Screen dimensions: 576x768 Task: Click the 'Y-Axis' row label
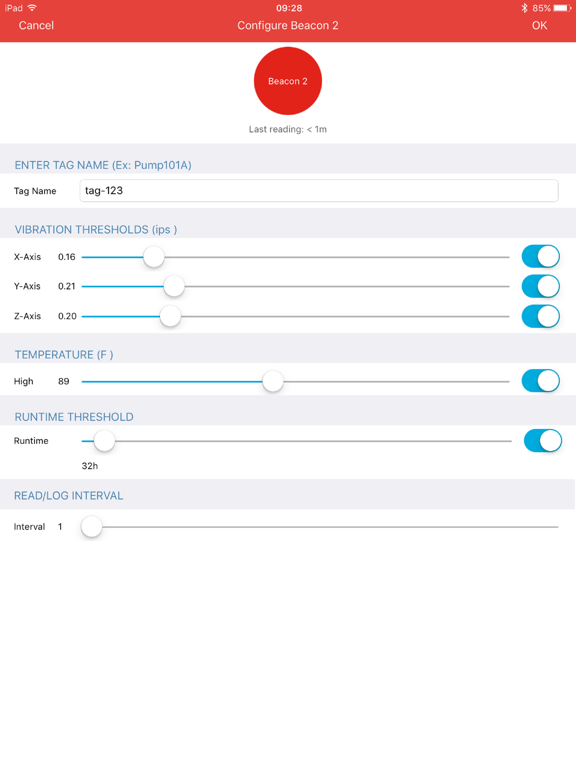point(27,286)
